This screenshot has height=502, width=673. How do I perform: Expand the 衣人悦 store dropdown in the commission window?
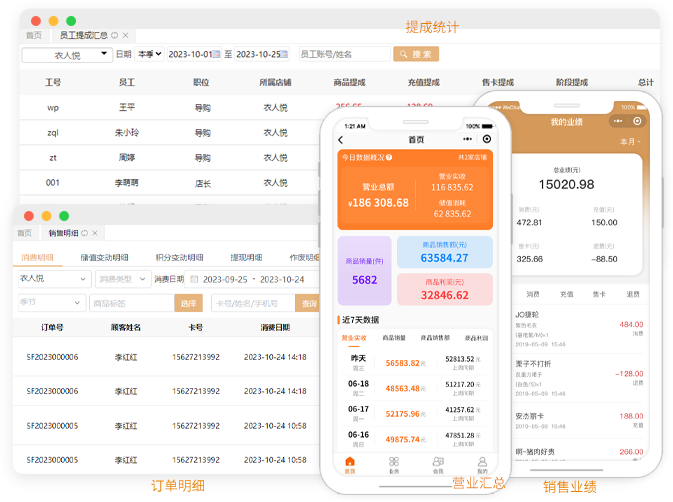[67, 55]
